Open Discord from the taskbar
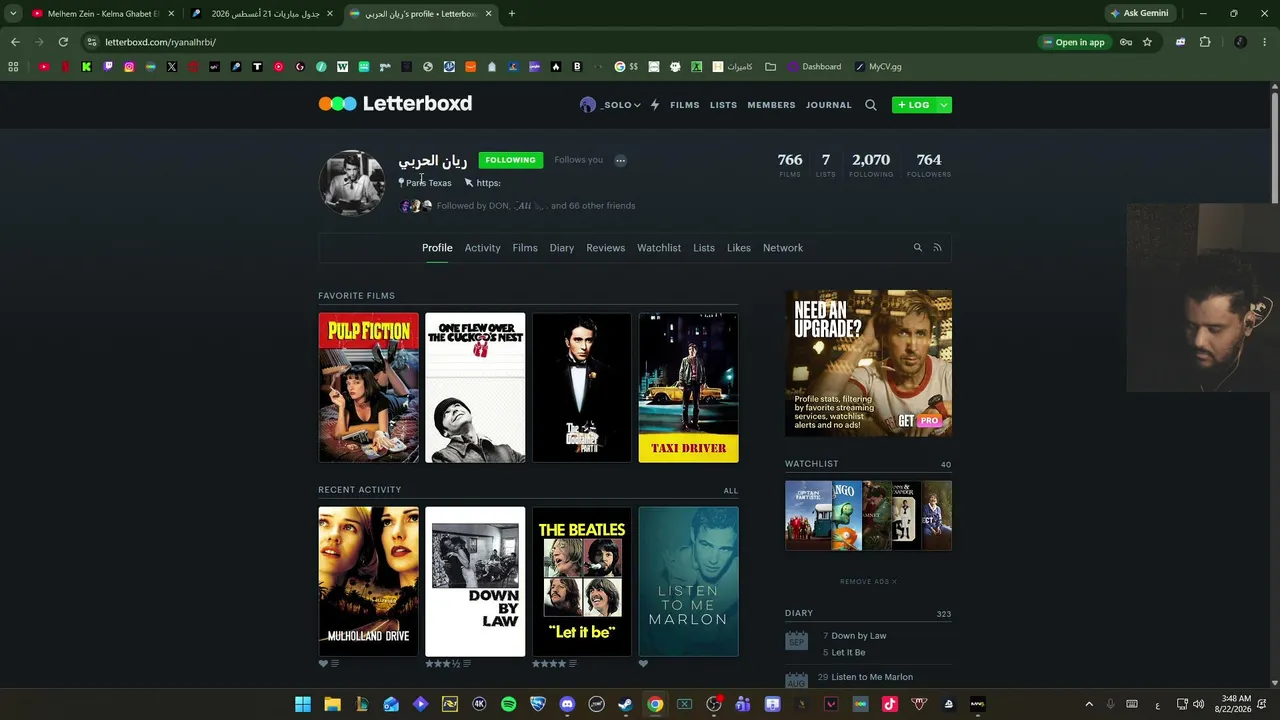This screenshot has width=1280, height=720. 567,704
